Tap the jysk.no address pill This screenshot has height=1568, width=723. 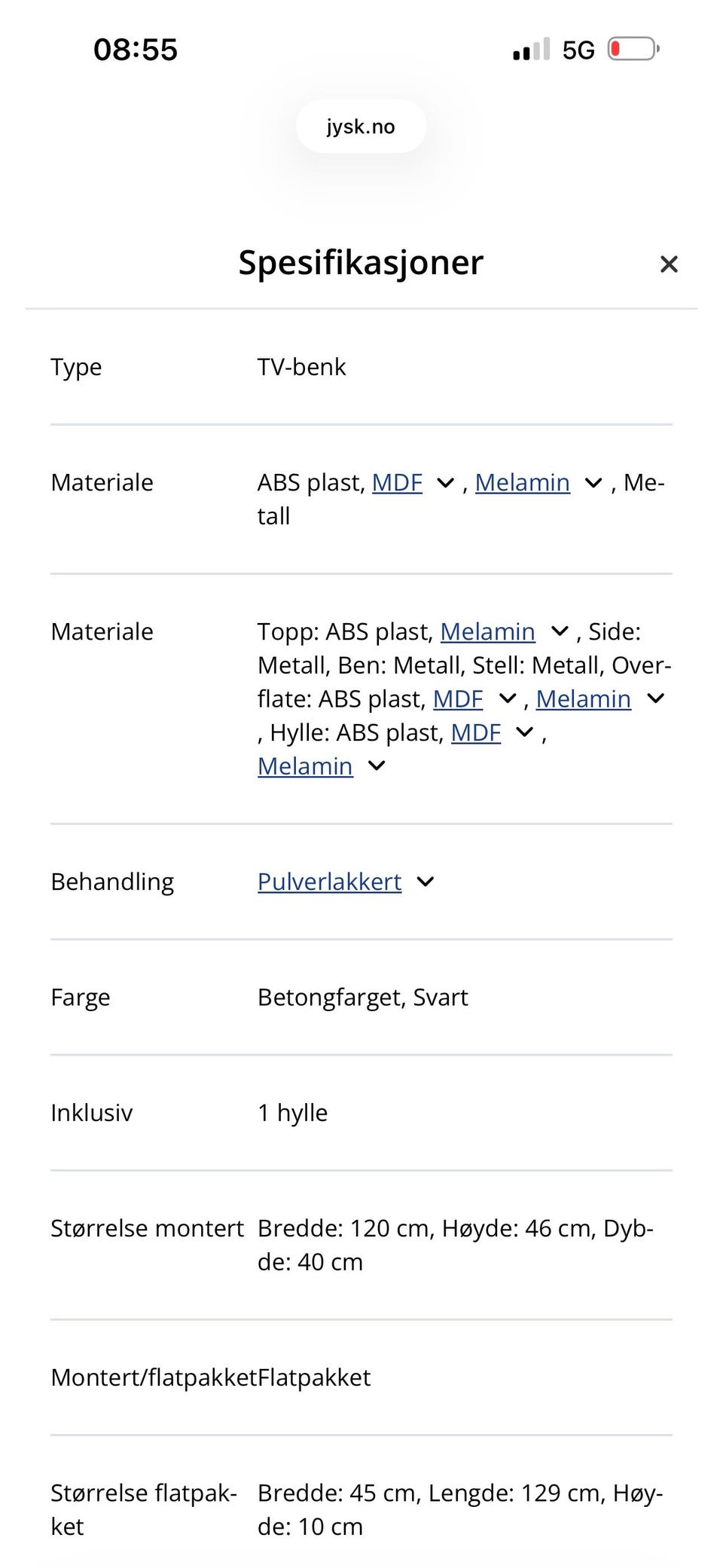click(361, 127)
